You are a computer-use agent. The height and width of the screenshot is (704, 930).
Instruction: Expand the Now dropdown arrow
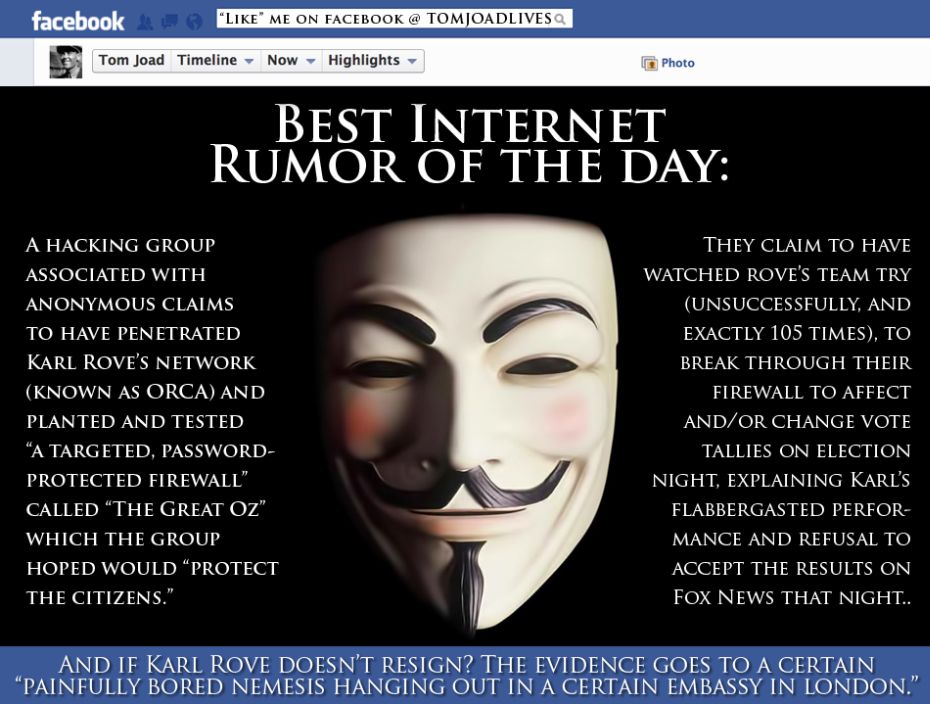310,61
